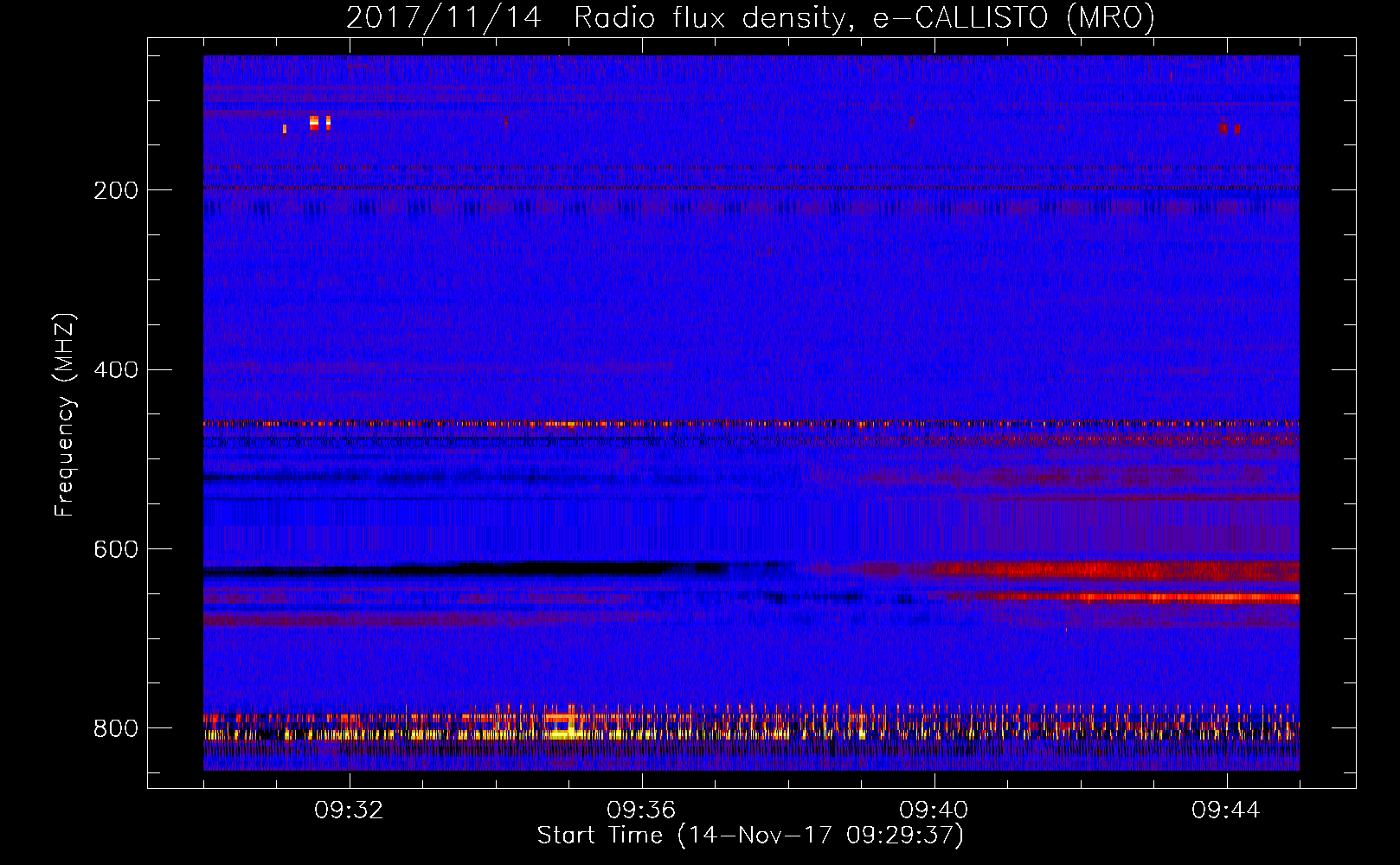Viewport: 1400px width, 865px height.
Task: Click the plot title 'Radio flux density, e-CALLISTO (MRO)'
Action: [864, 17]
